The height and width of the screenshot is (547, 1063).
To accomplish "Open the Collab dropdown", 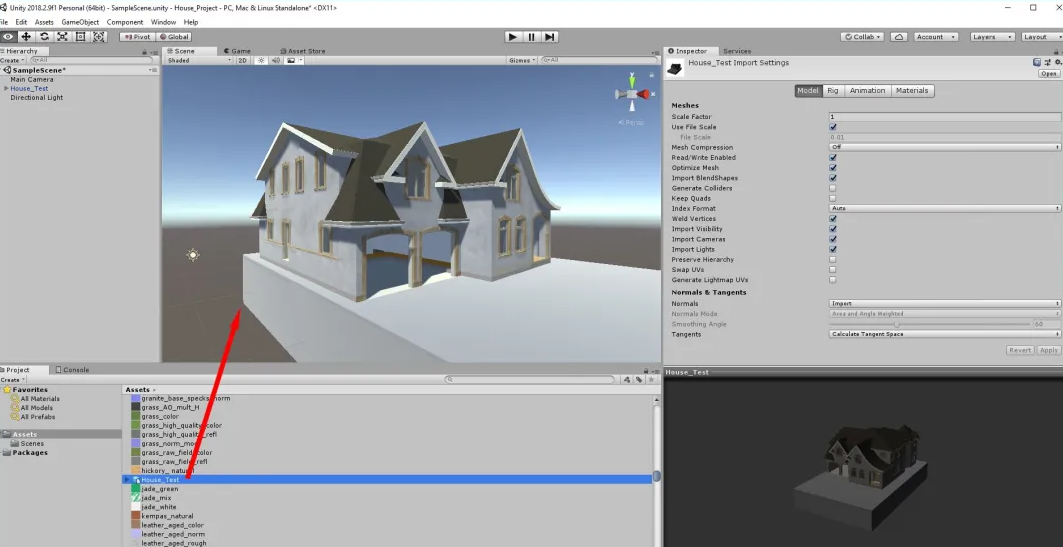I will 862,37.
